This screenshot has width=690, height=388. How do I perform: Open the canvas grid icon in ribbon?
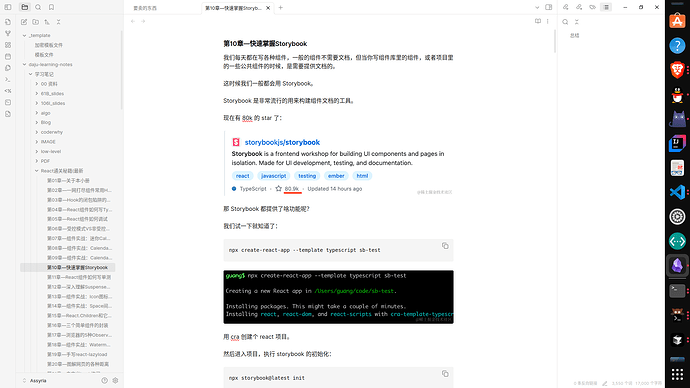(x=8, y=45)
